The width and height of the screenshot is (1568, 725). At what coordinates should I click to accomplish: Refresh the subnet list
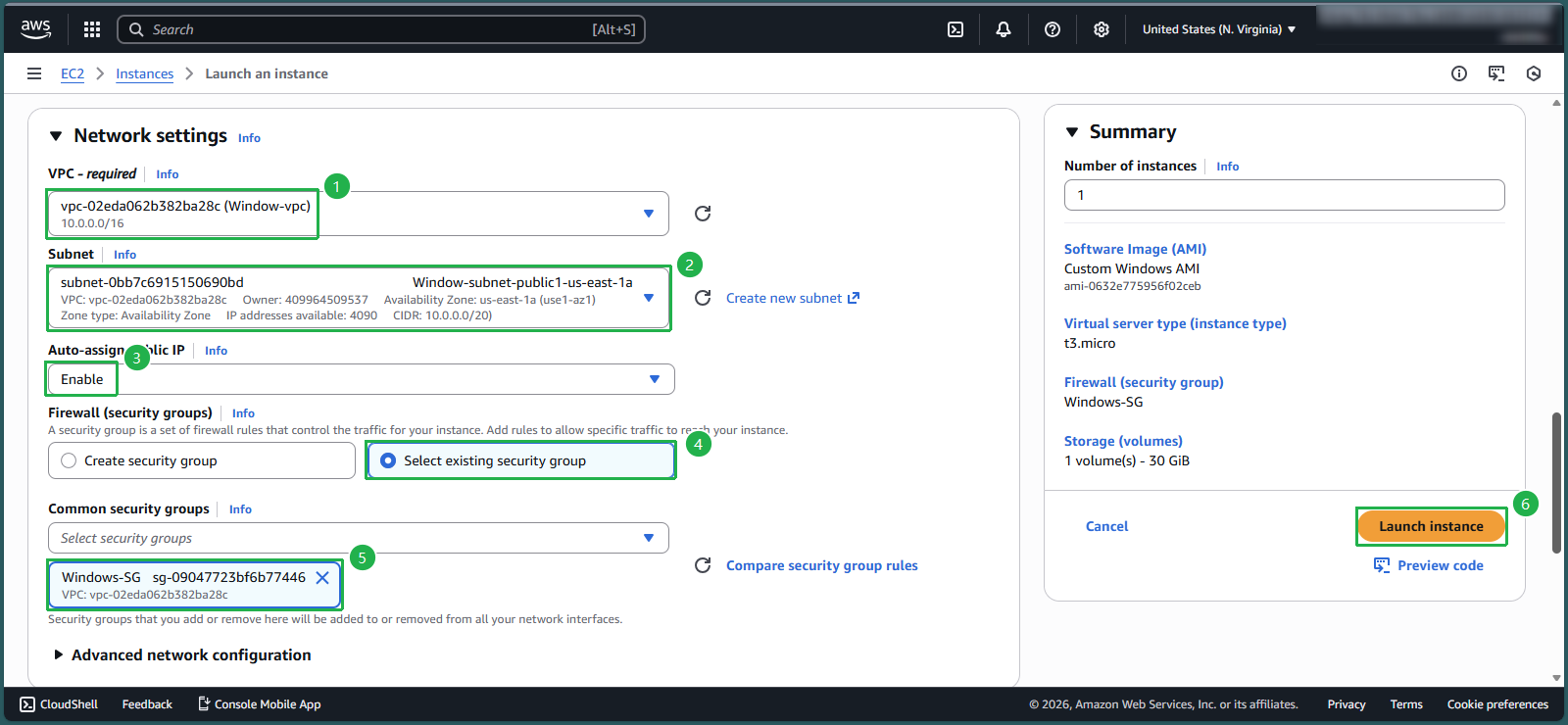pyautogui.click(x=703, y=298)
